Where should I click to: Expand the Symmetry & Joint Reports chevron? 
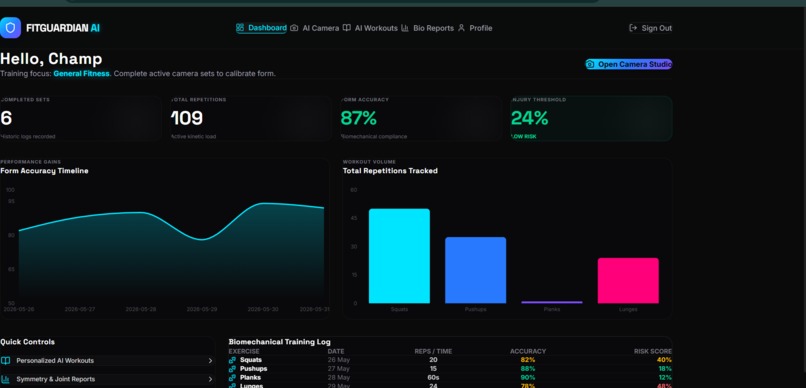pyautogui.click(x=210, y=379)
